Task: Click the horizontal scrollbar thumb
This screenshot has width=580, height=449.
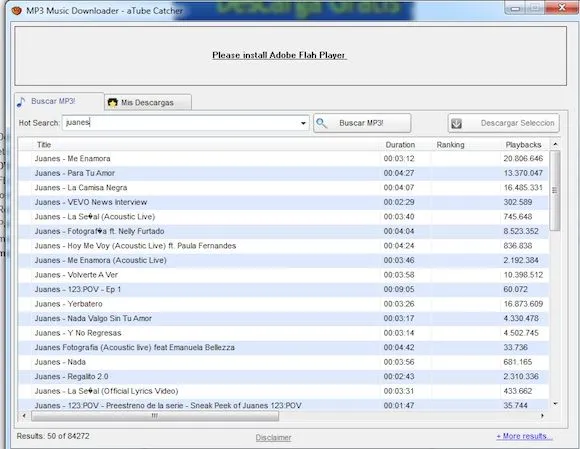Action: coord(155,416)
